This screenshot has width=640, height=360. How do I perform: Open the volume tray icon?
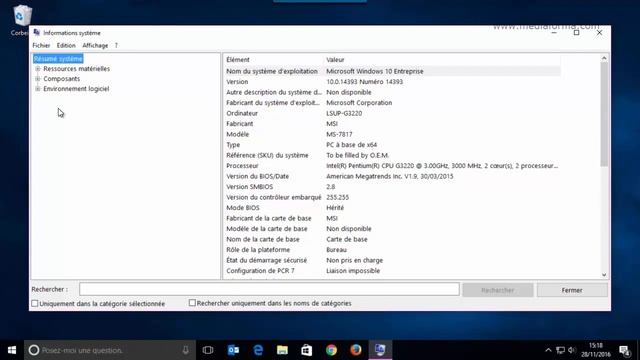[572, 350]
